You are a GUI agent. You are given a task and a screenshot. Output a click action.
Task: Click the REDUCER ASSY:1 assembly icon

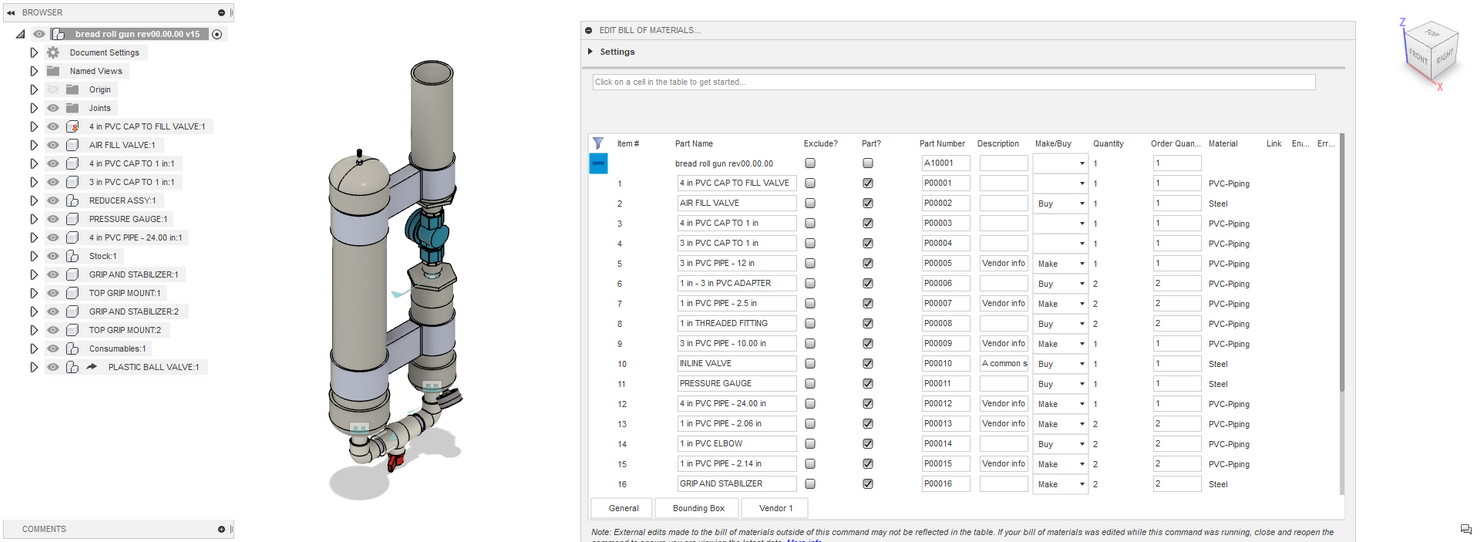click(72, 200)
